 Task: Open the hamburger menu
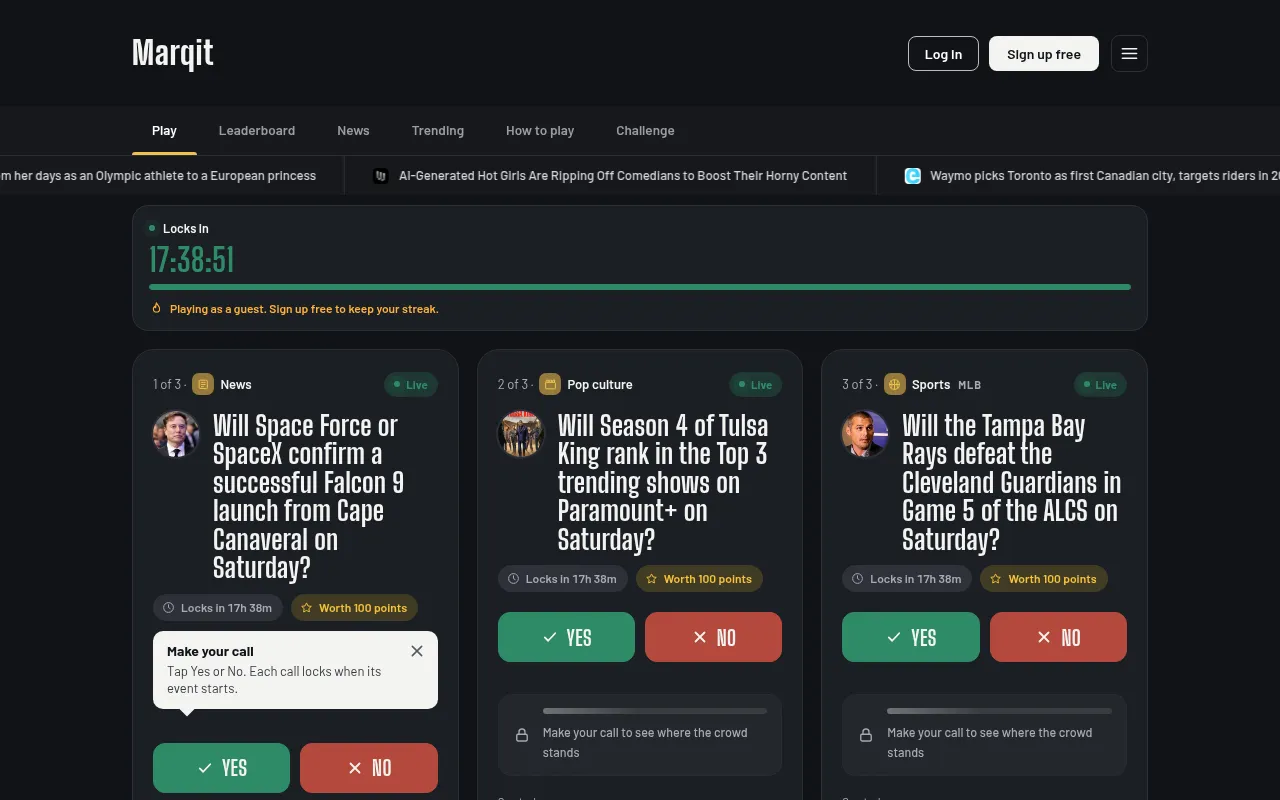(1129, 53)
